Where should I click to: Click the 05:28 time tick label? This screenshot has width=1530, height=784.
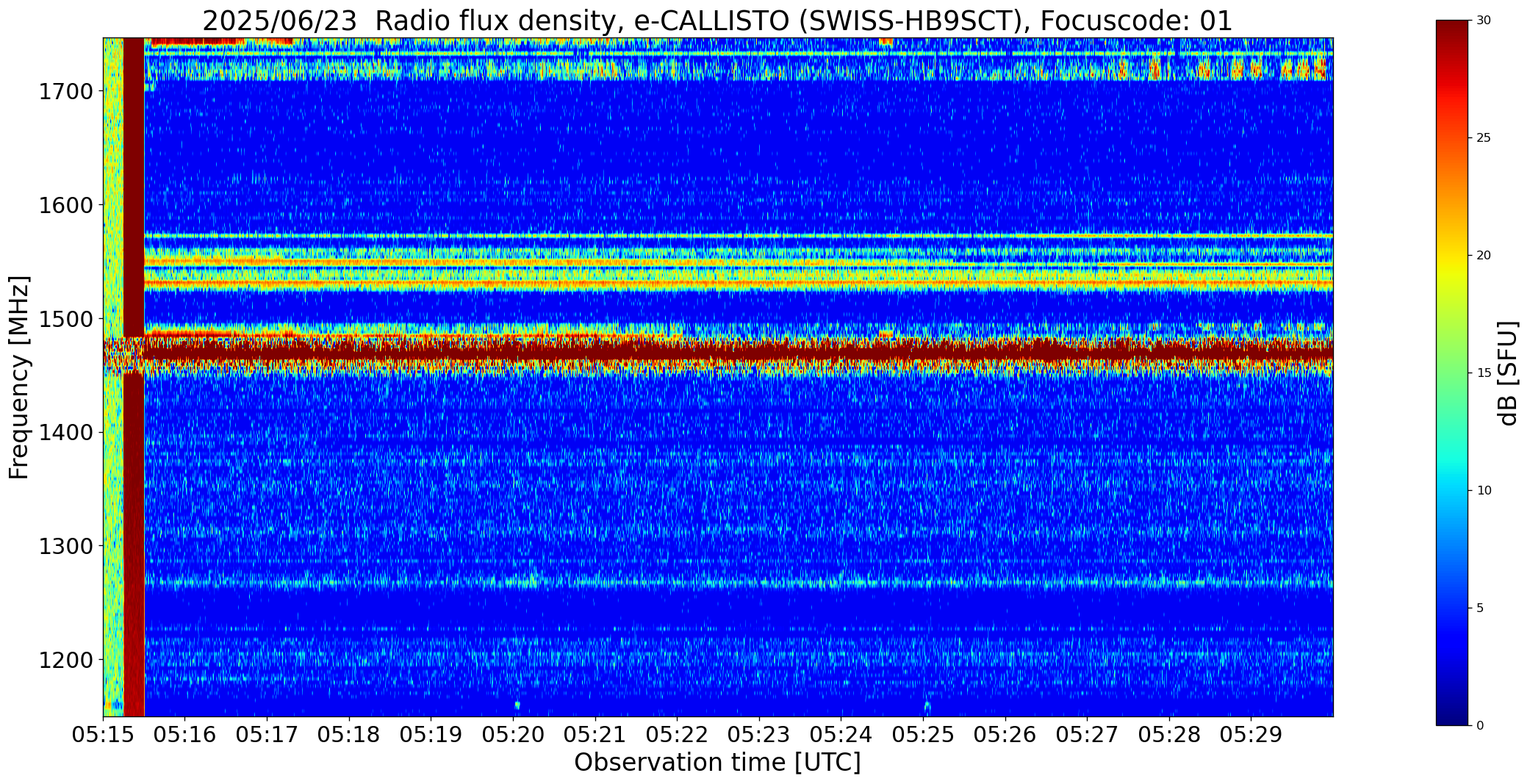[1169, 735]
